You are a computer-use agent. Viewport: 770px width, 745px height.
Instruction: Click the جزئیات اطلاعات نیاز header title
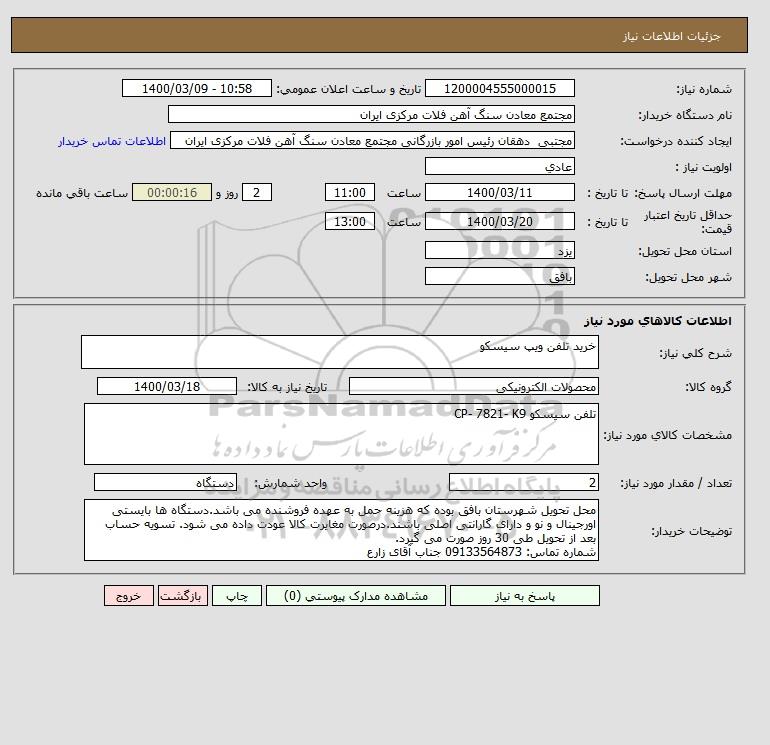(672, 36)
